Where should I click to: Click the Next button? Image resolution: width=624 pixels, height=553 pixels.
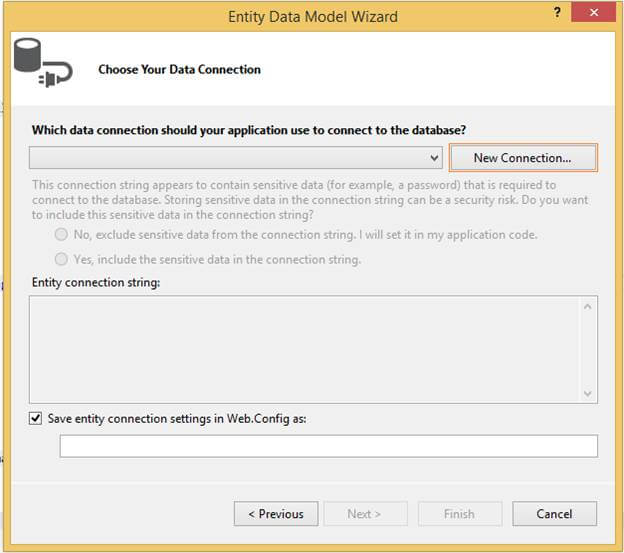(x=364, y=514)
